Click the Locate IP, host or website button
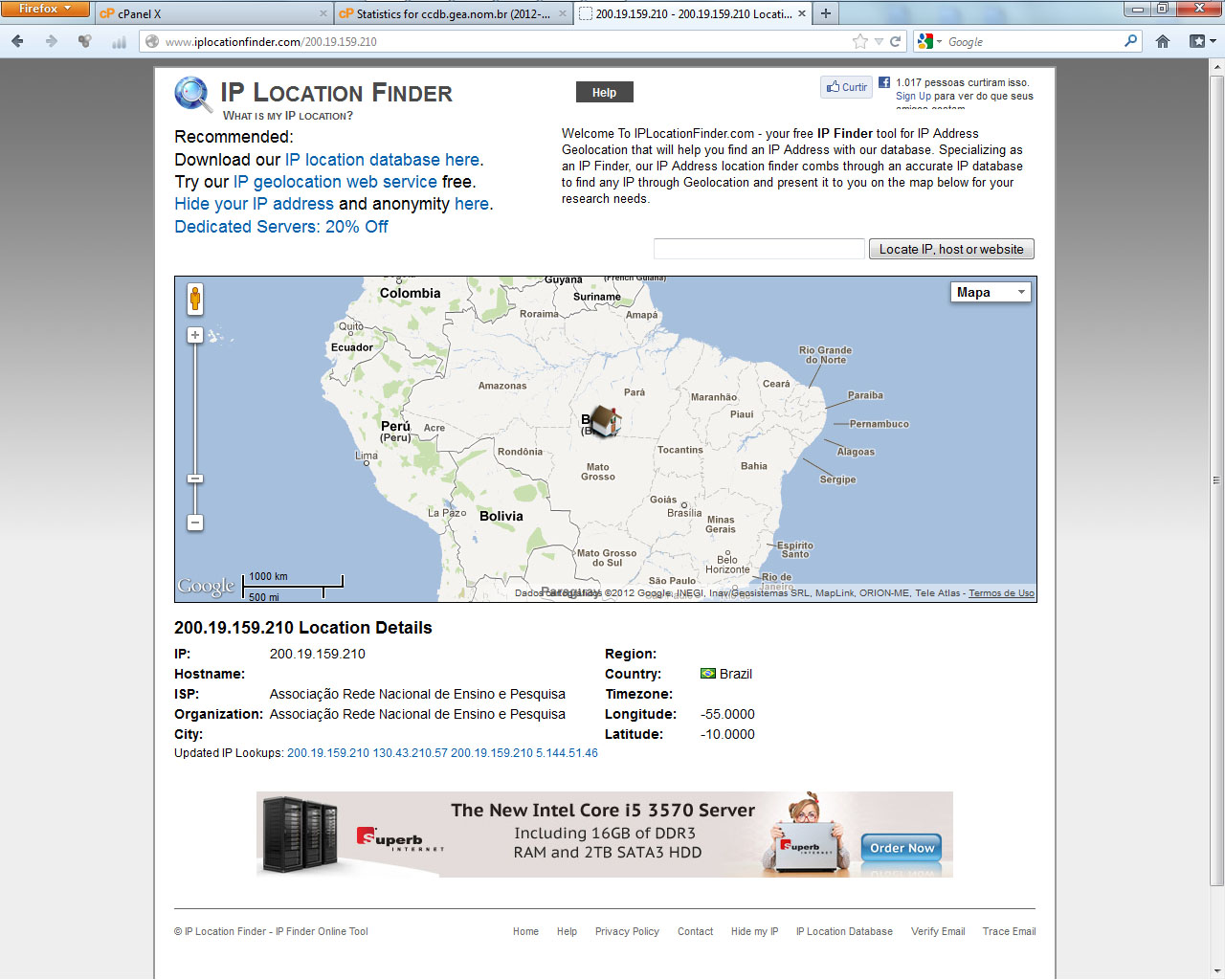The width and height of the screenshot is (1225, 980). pos(951,249)
